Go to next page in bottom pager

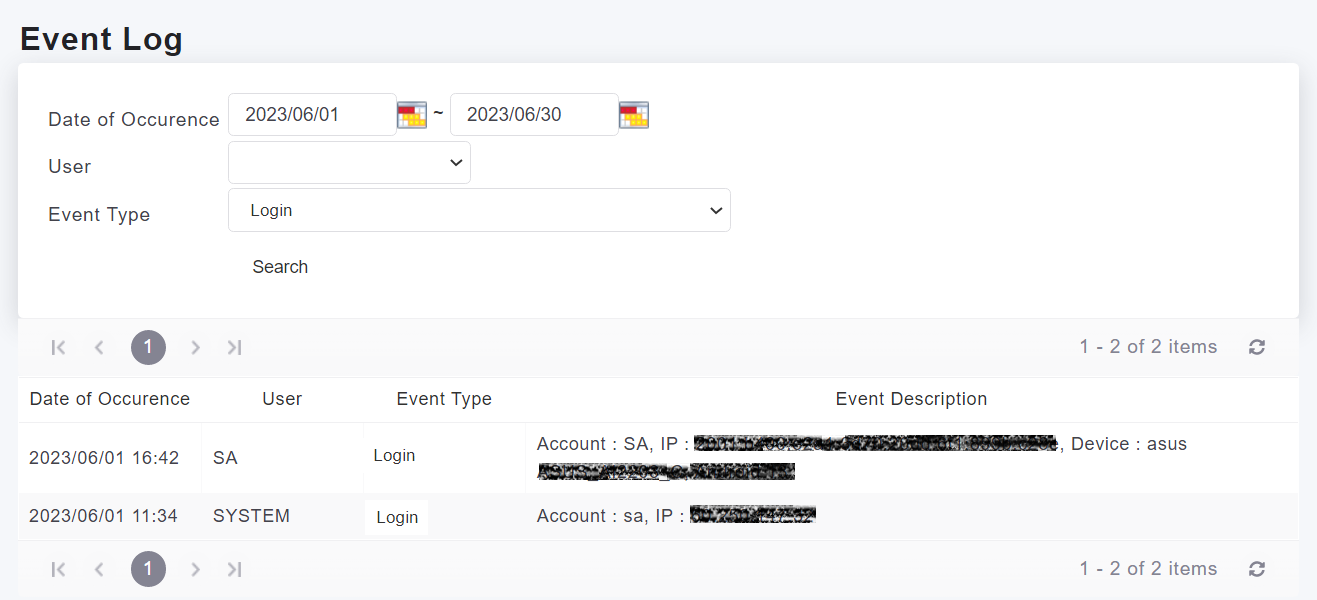tap(195, 569)
